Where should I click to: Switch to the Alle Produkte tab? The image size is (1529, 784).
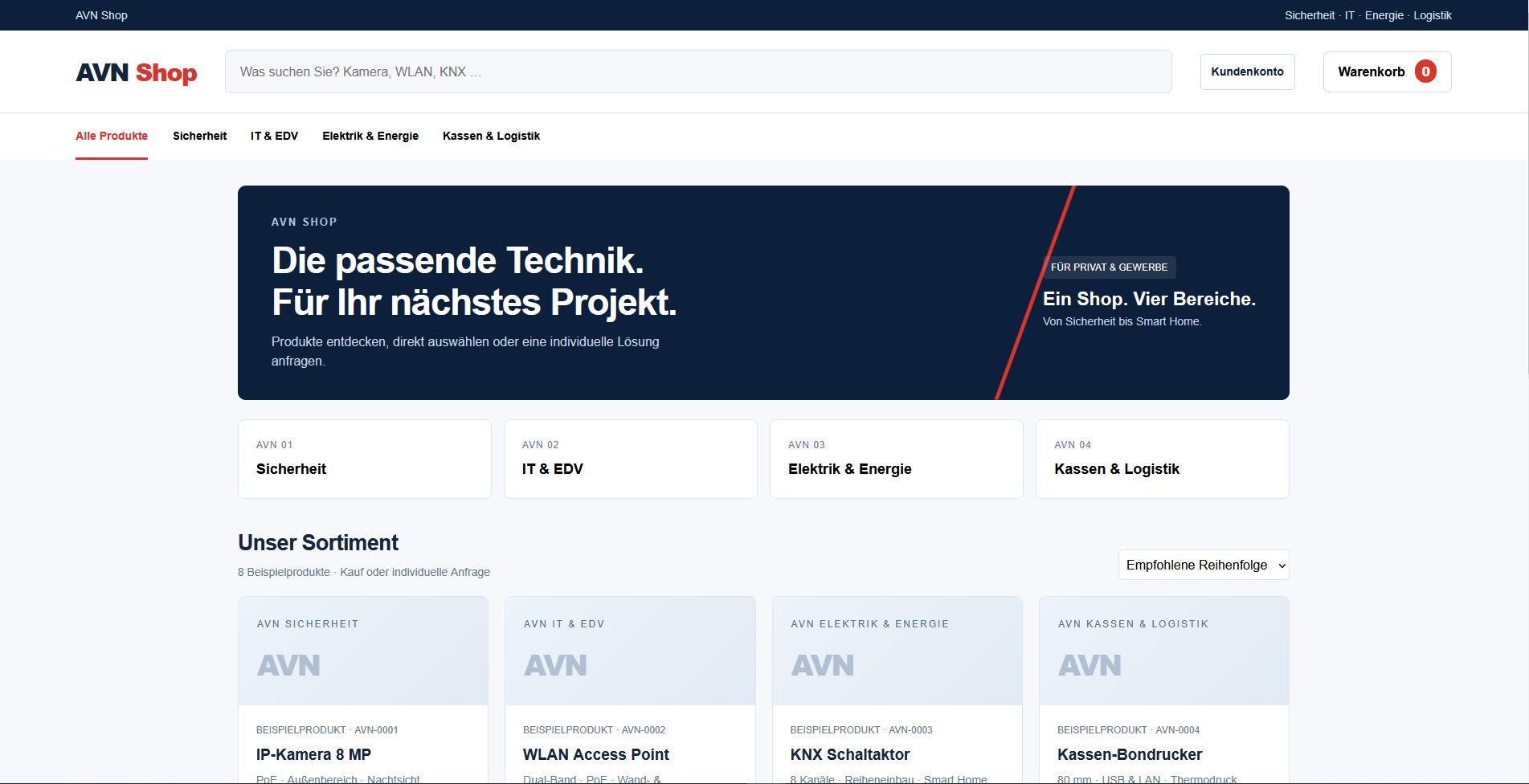112,136
